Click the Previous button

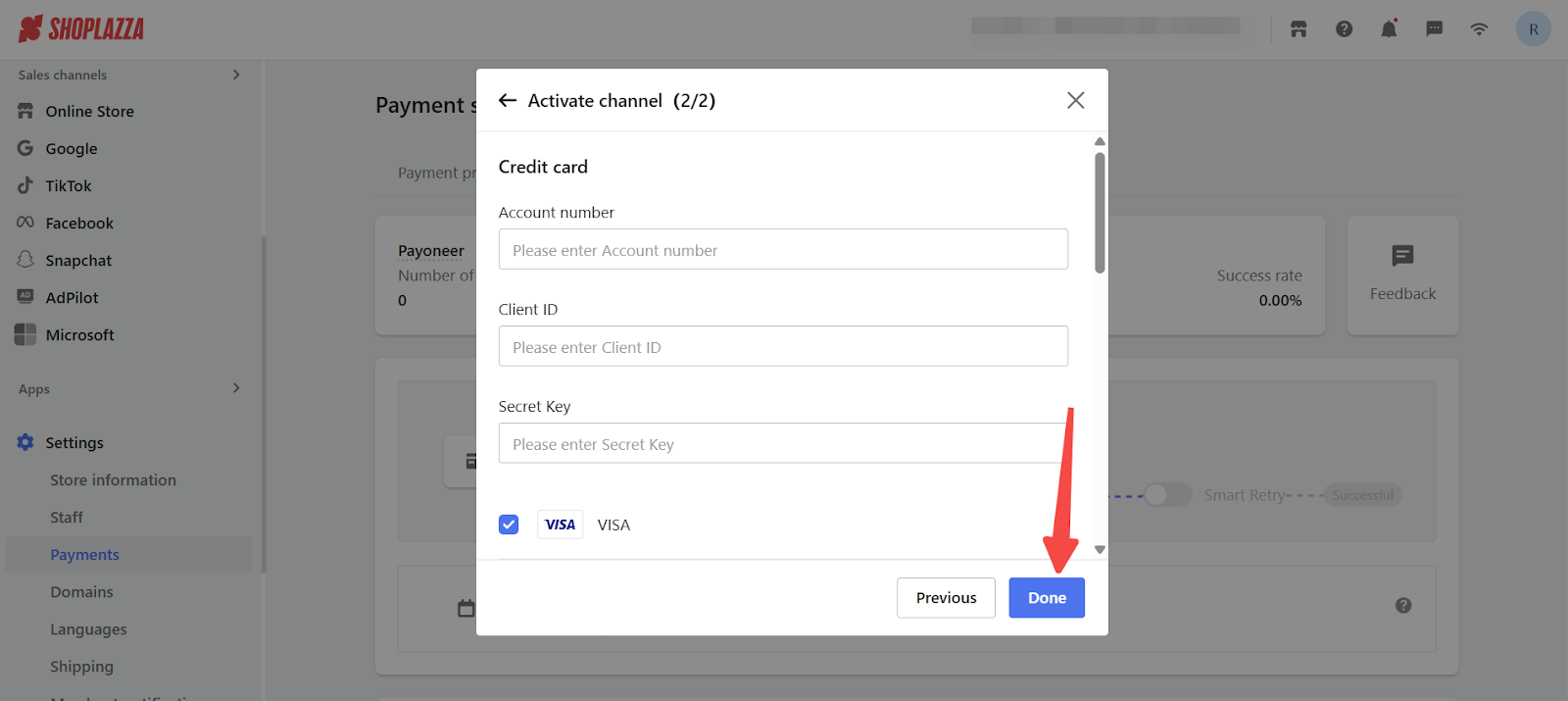[x=946, y=598]
